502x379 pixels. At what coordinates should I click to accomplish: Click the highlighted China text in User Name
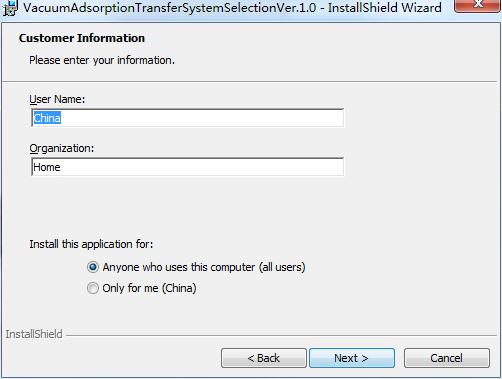[47, 118]
